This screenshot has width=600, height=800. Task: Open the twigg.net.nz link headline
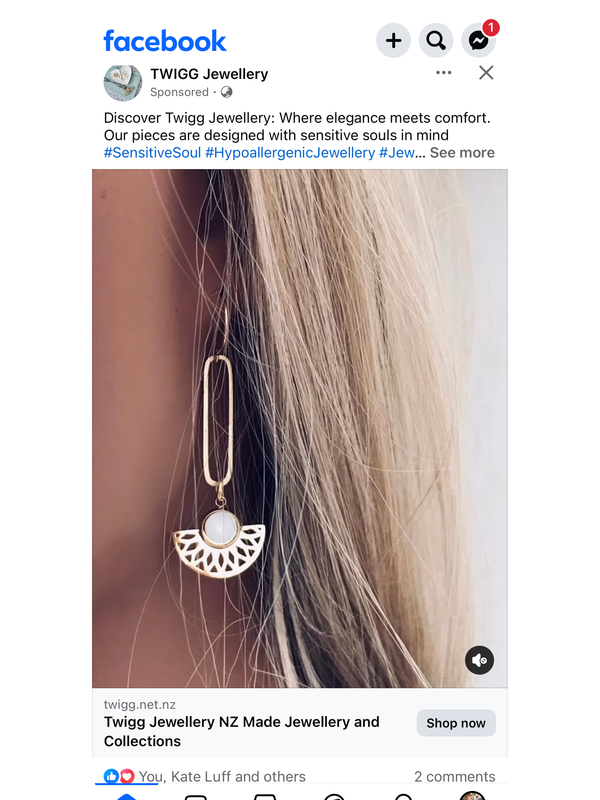click(x=241, y=731)
